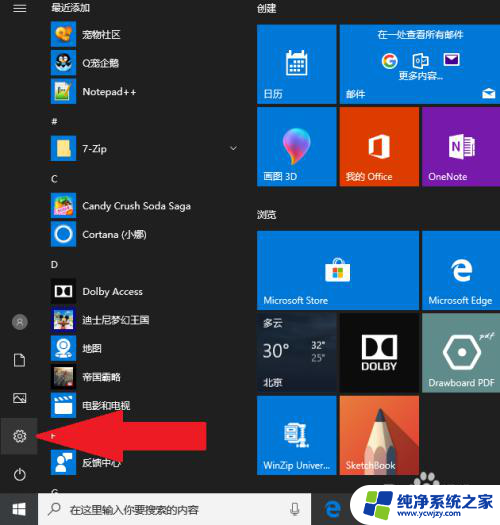Image resolution: width=500 pixels, height=525 pixels.
Task: Click the 浏览 tile group title
Action: pos(267,214)
